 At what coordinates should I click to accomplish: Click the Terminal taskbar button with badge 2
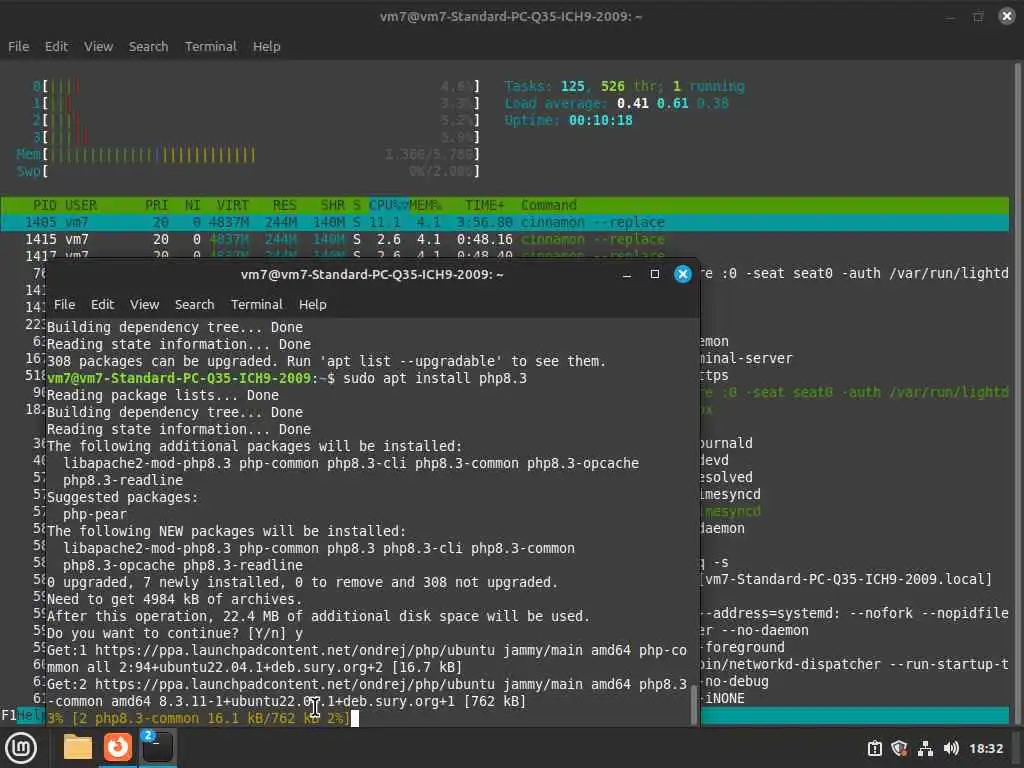157,748
